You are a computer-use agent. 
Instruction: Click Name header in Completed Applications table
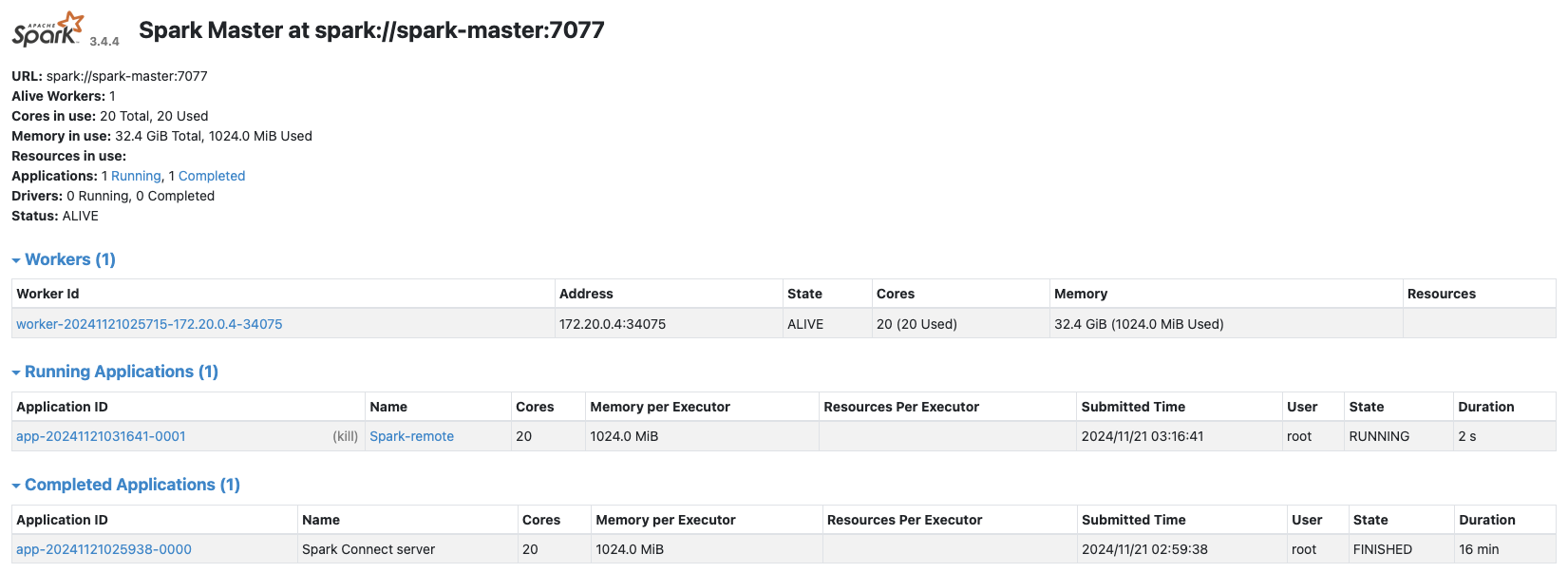[321, 520]
